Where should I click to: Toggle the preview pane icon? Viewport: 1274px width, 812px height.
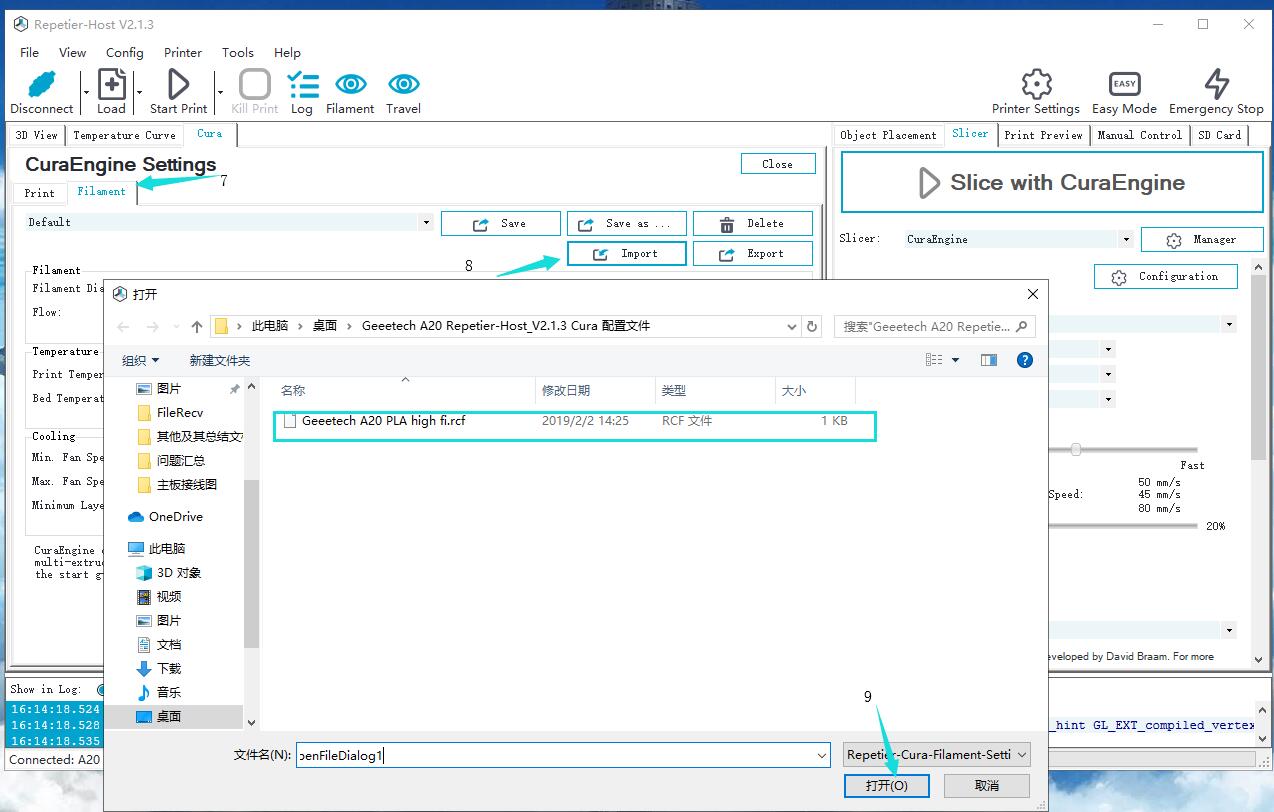[x=989, y=360]
